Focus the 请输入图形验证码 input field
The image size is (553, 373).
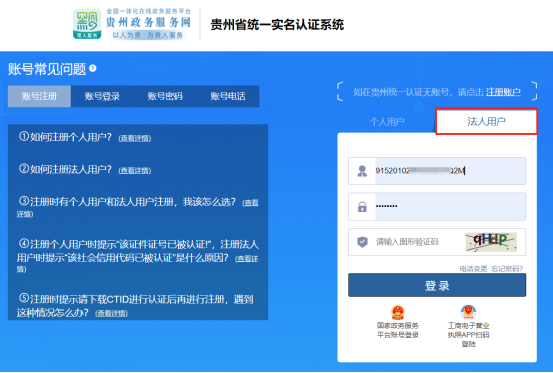click(418, 242)
